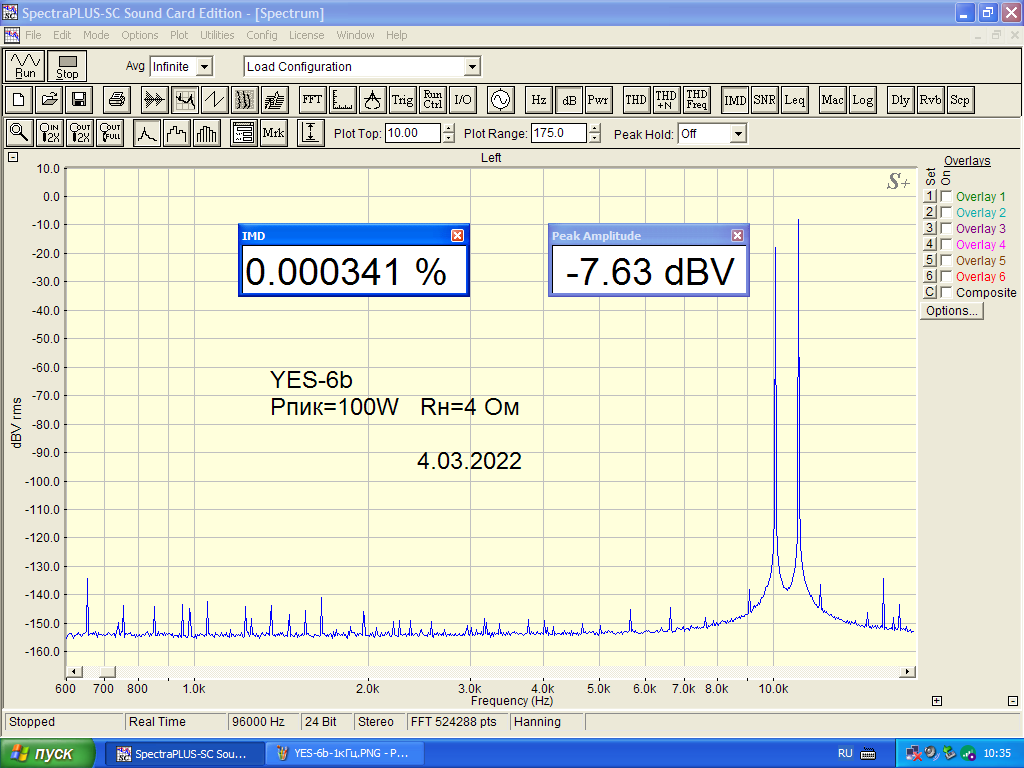The height and width of the screenshot is (768, 1024).
Task: Open the Trig trigger settings
Action: click(402, 100)
